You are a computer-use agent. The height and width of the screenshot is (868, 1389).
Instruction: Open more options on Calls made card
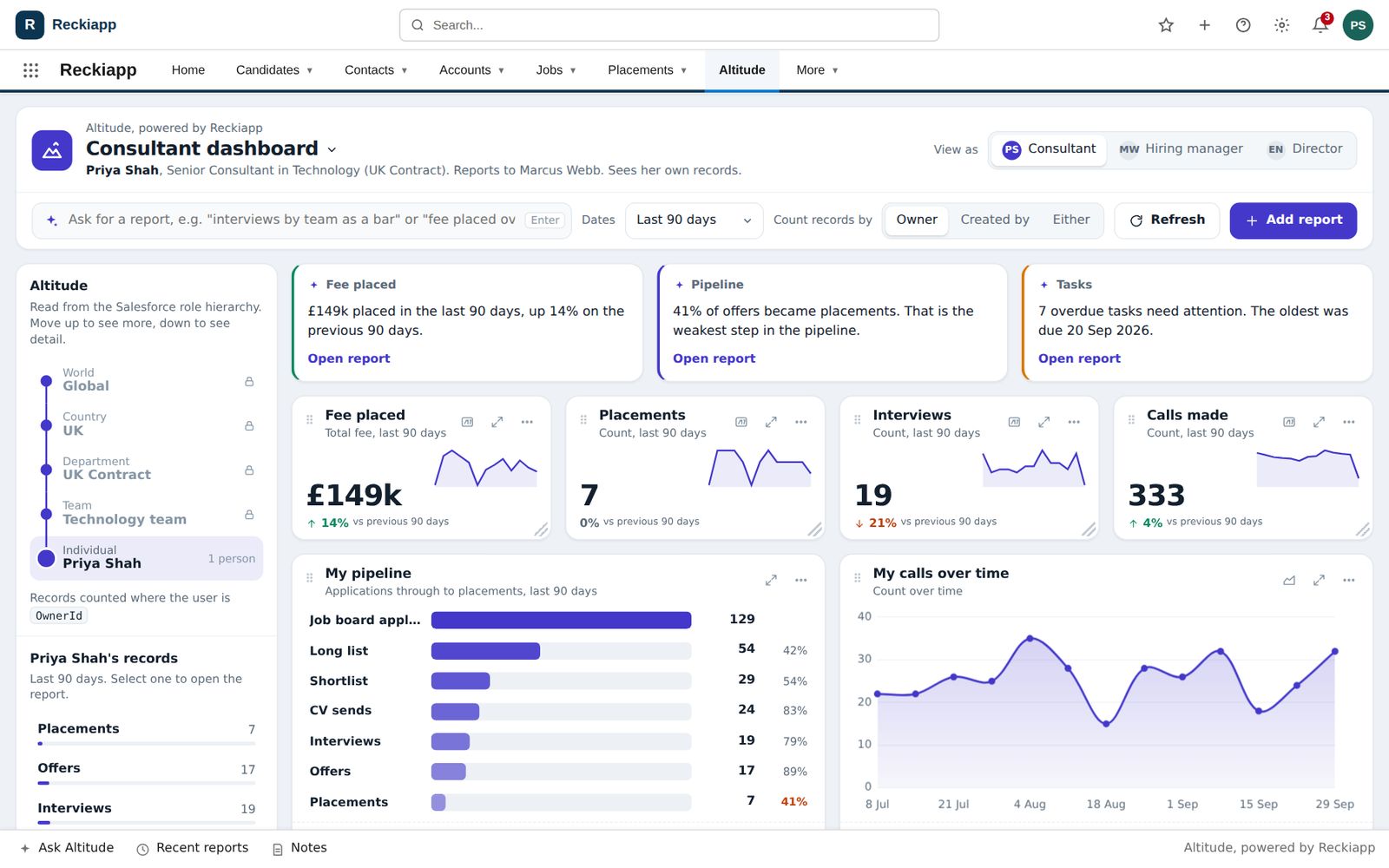[1349, 422]
